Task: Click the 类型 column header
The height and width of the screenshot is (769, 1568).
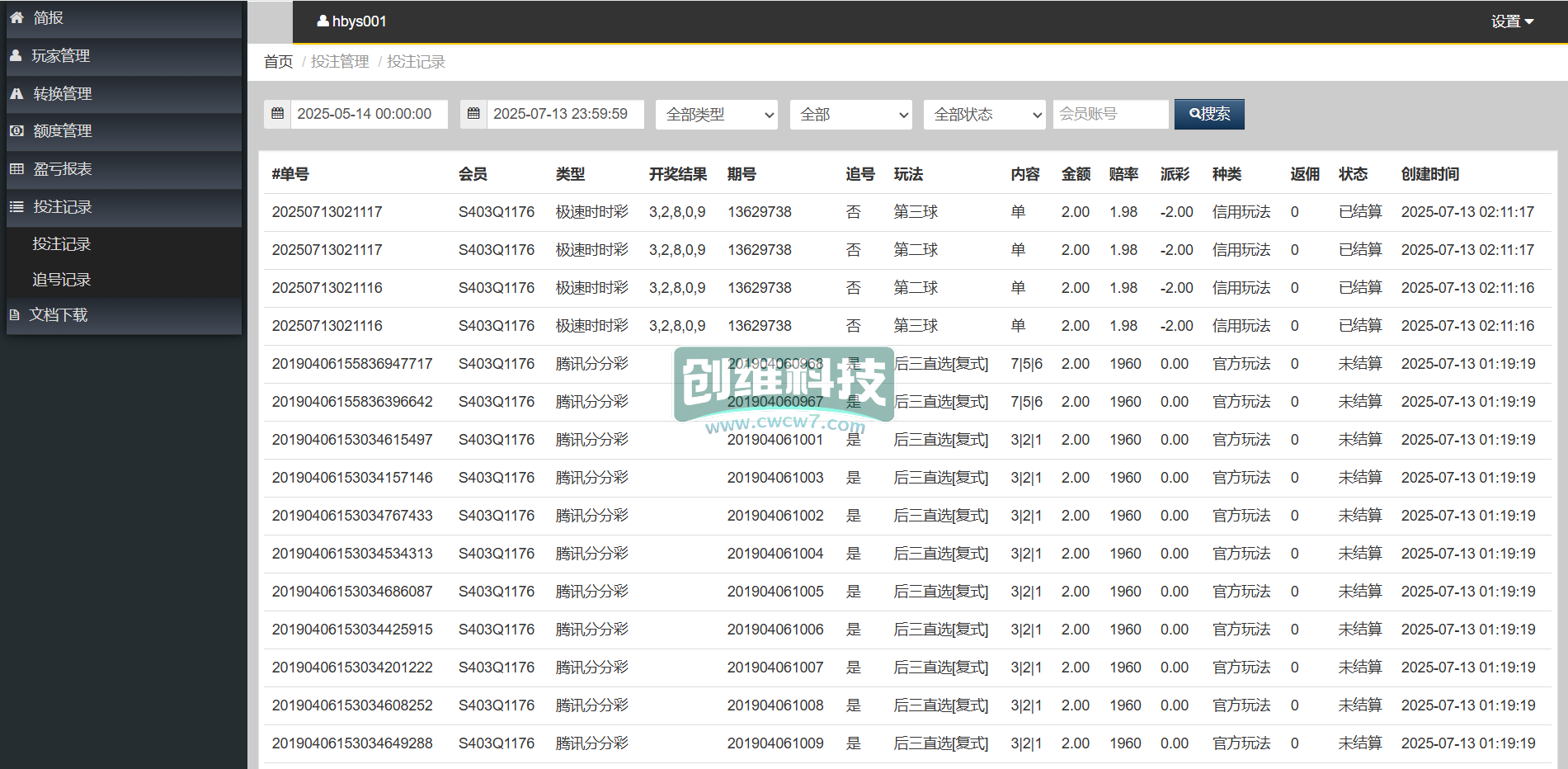Action: (570, 174)
